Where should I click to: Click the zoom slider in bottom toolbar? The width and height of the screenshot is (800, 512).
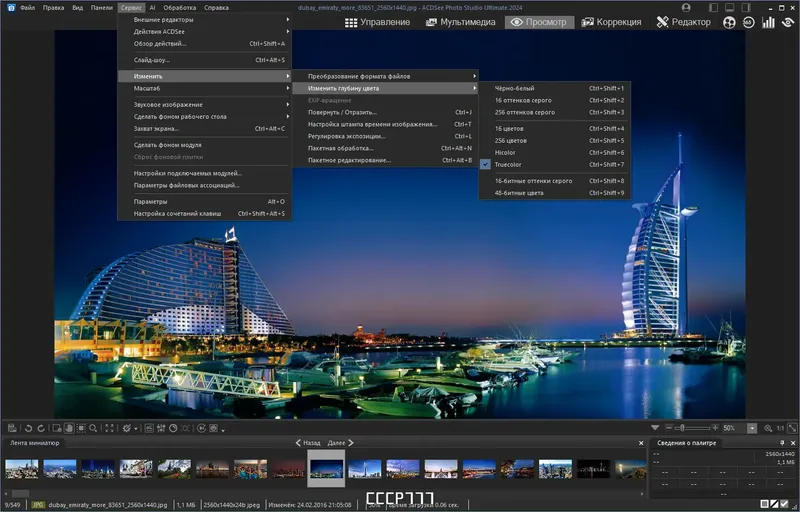(x=682, y=428)
